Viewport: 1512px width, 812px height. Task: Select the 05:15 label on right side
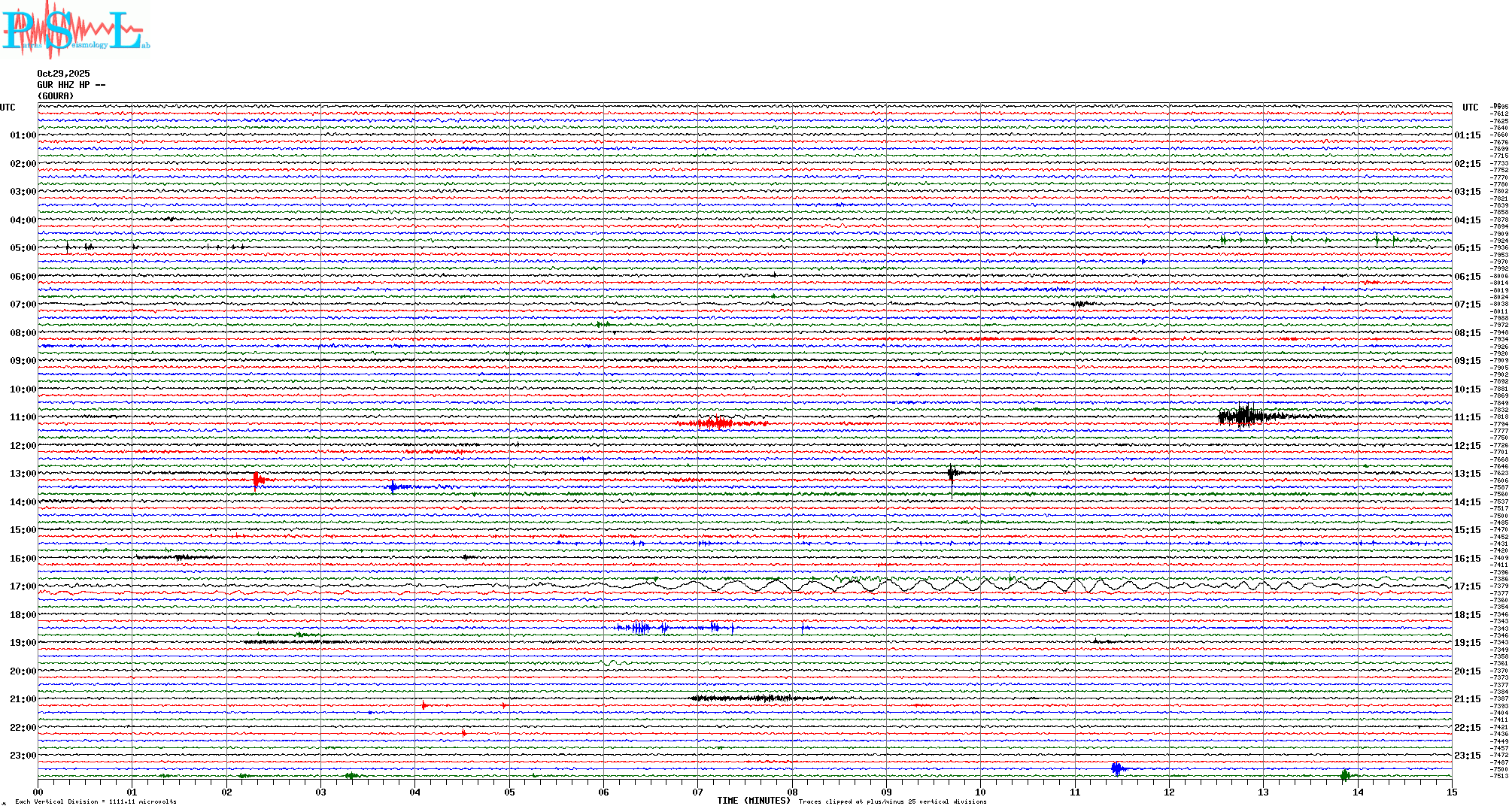tap(1467, 248)
